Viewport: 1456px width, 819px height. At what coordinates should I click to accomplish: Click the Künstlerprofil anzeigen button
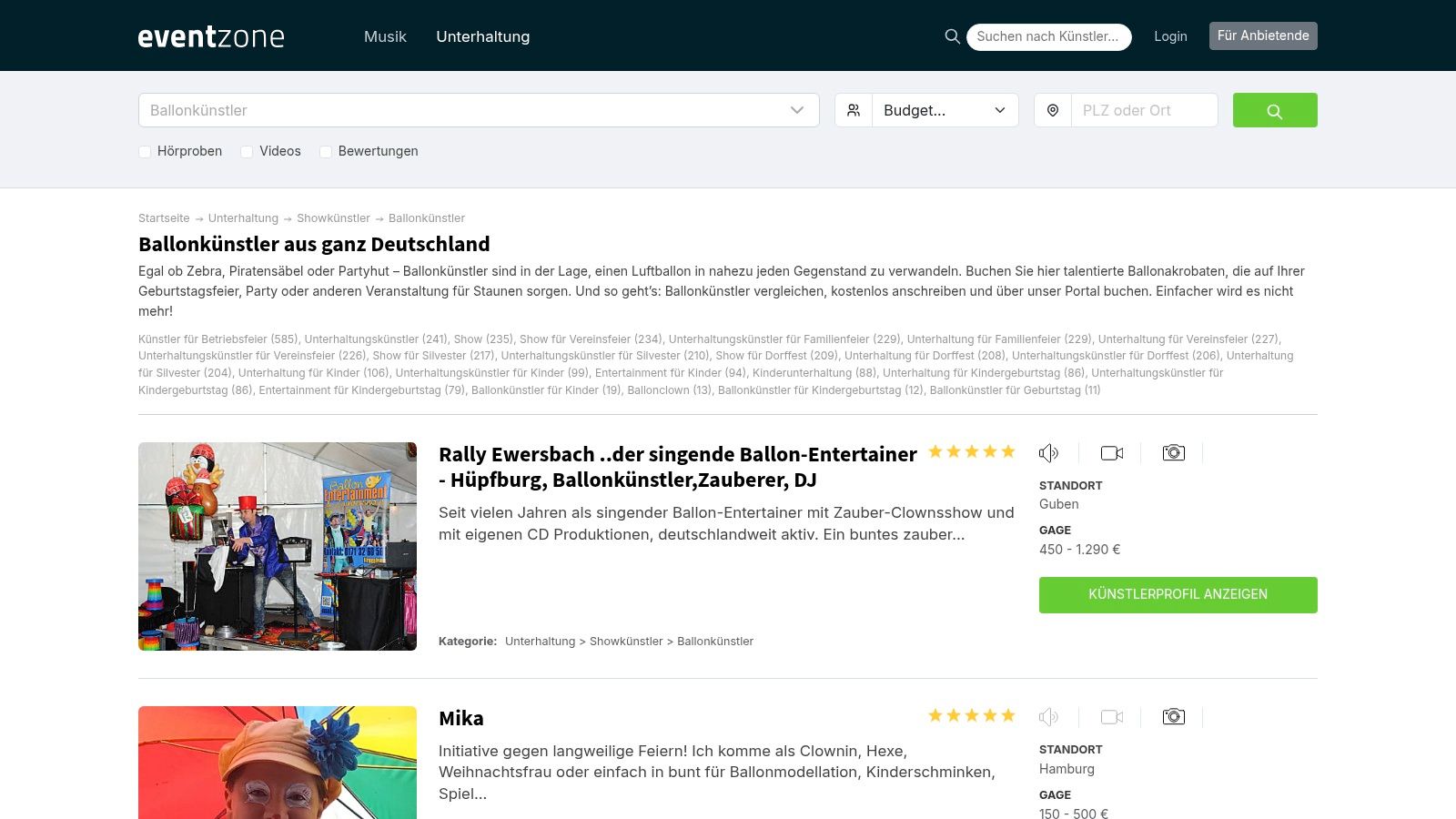1178,594
